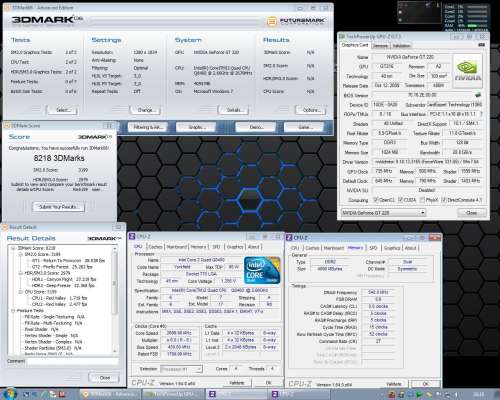Select the Graphics Card tab in GPU-Z
The height and width of the screenshot is (400, 500).
(x=355, y=45)
